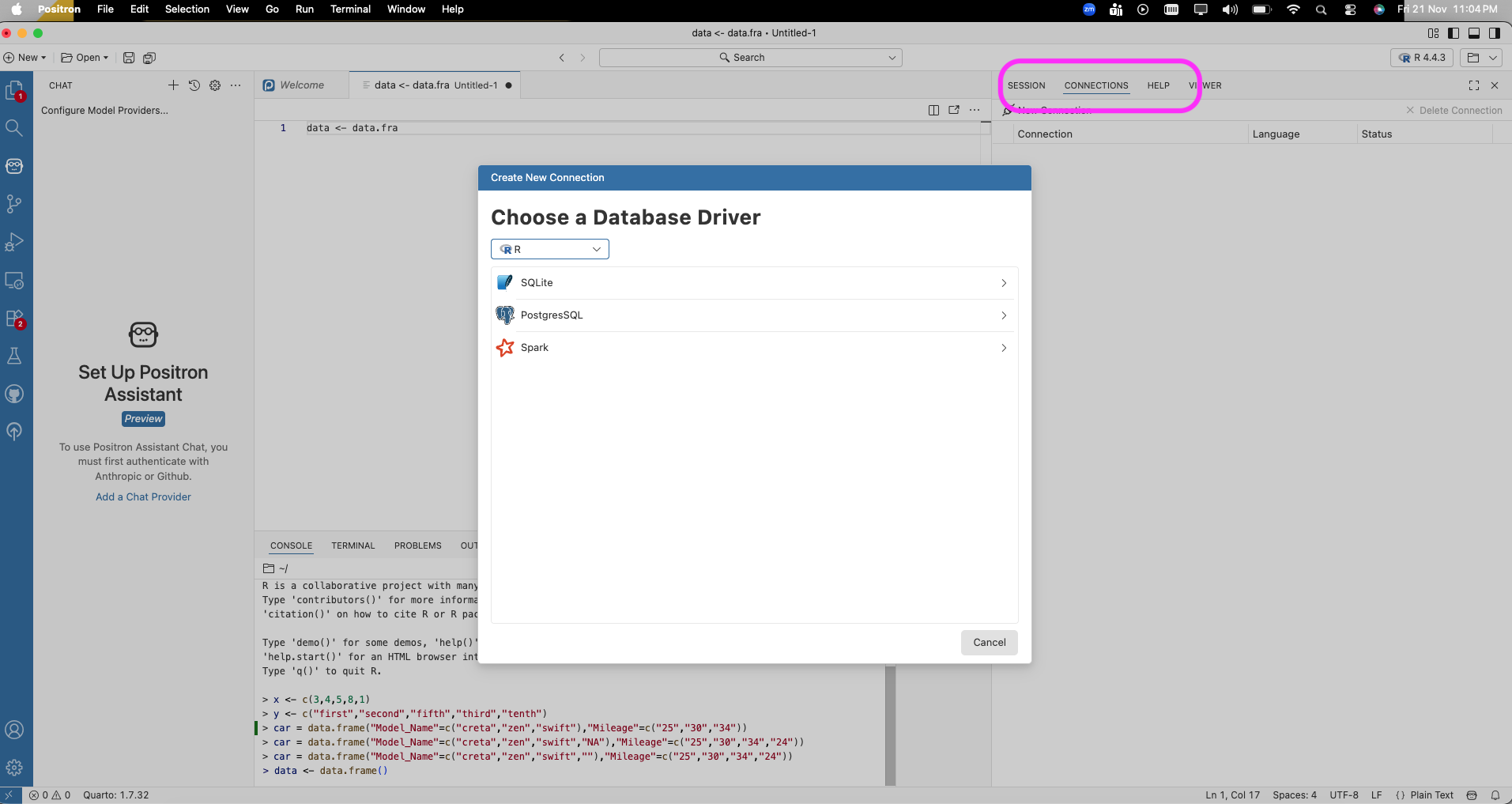
Task: Open the Manage gear icon
Action: coord(14,768)
